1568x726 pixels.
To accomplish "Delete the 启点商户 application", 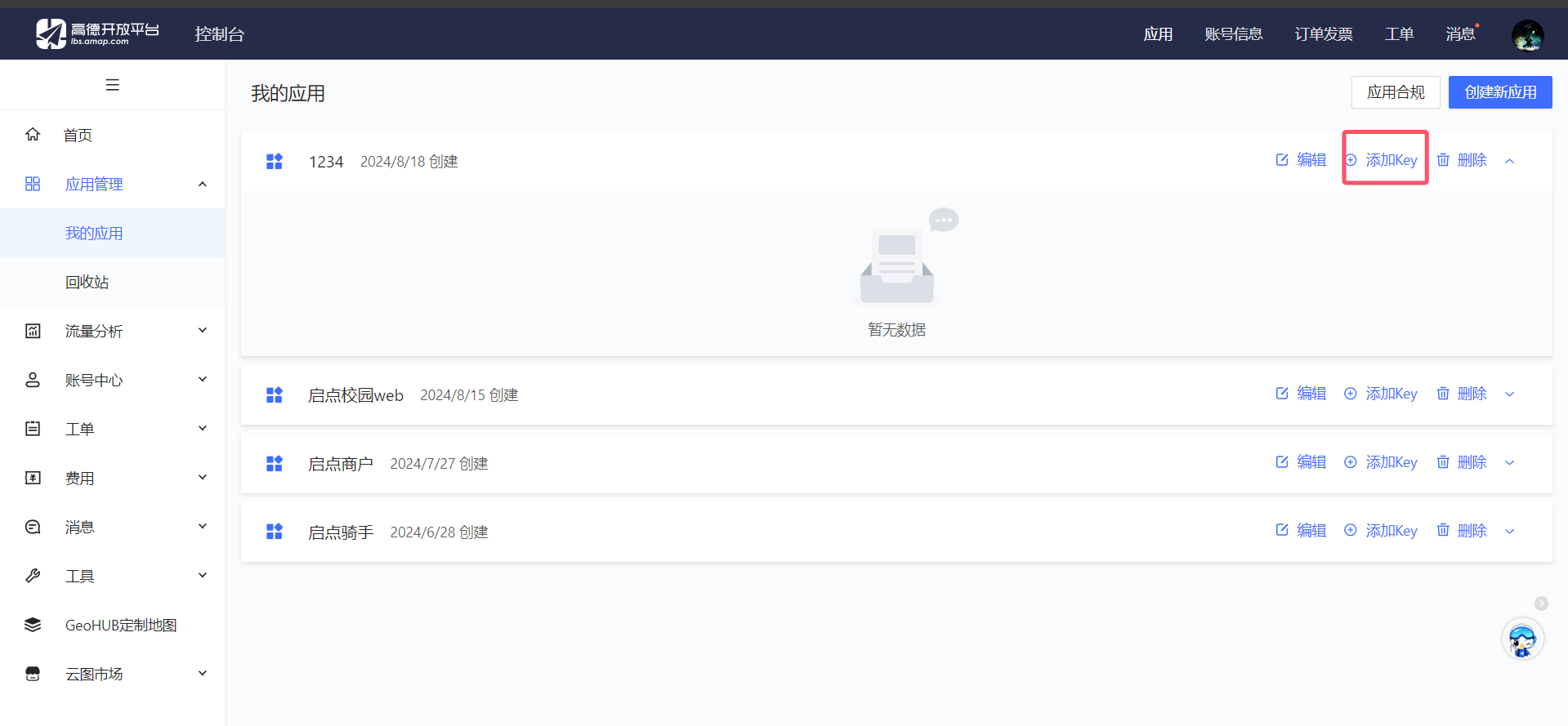I will click(x=1463, y=462).
